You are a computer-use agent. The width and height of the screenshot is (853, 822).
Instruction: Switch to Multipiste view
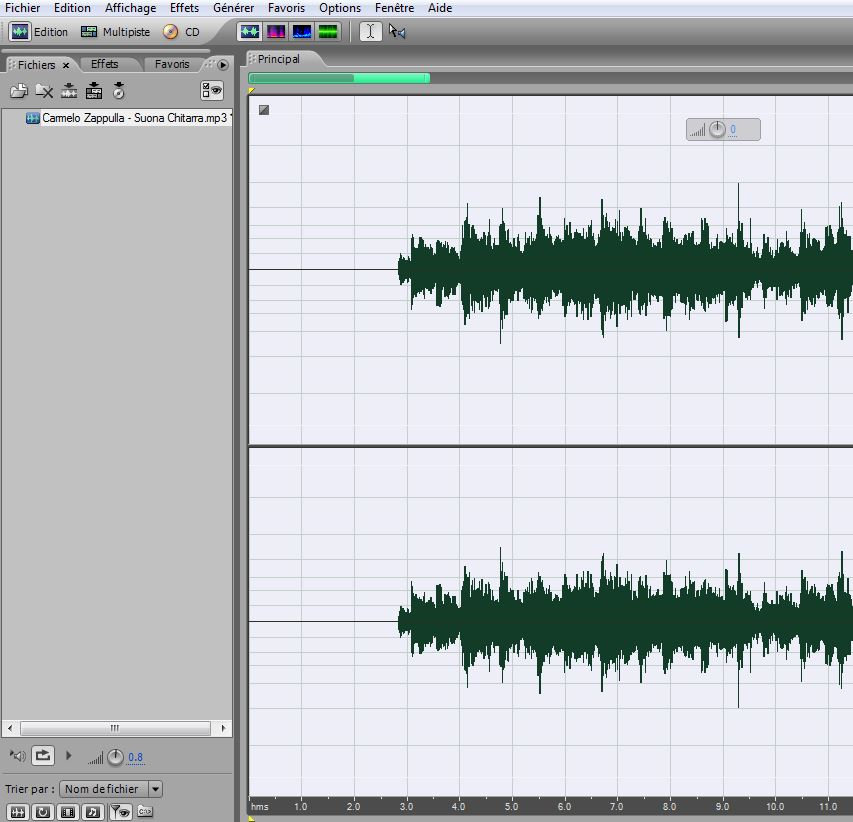[x=115, y=32]
